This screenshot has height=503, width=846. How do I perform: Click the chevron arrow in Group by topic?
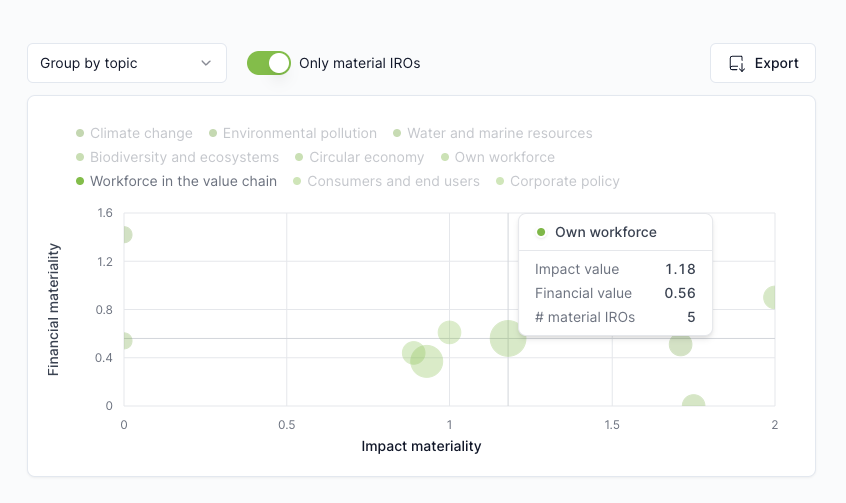click(206, 63)
